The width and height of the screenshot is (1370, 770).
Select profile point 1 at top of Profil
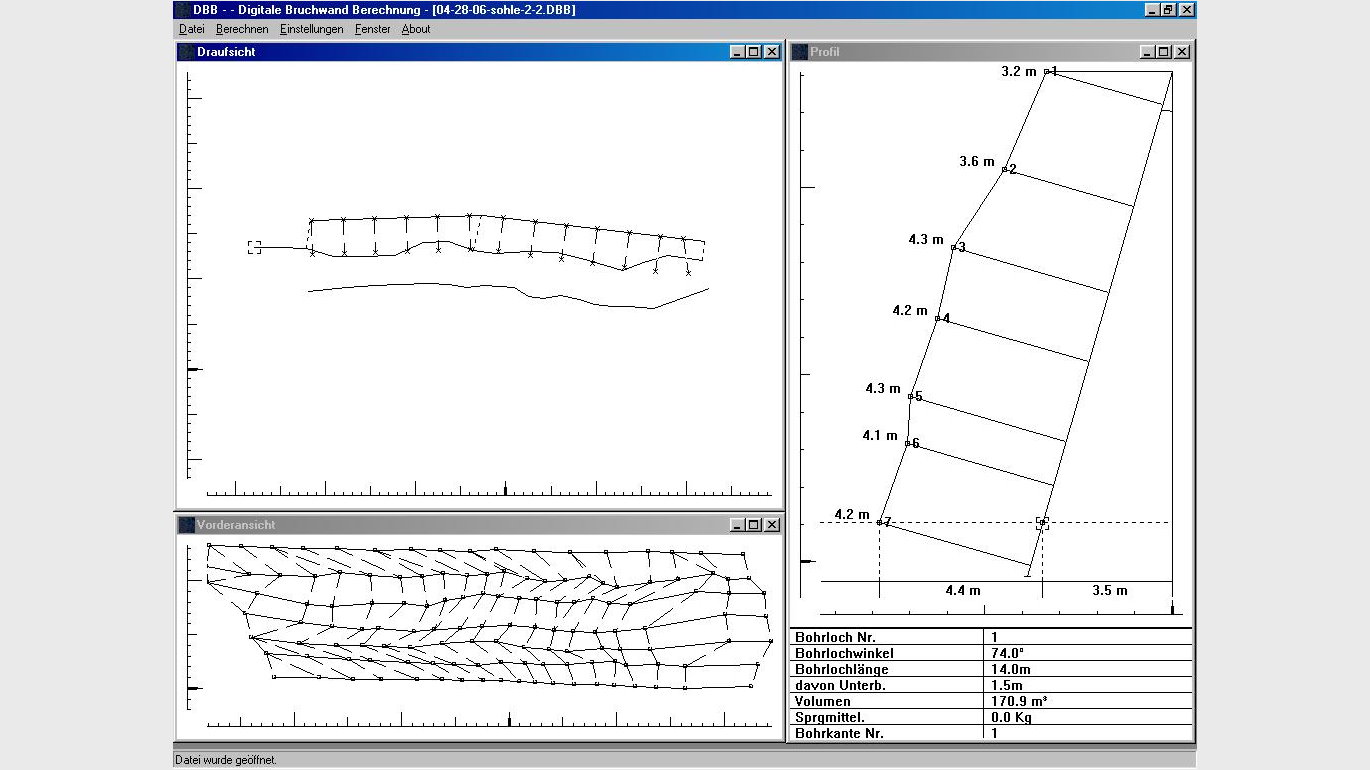(1047, 72)
